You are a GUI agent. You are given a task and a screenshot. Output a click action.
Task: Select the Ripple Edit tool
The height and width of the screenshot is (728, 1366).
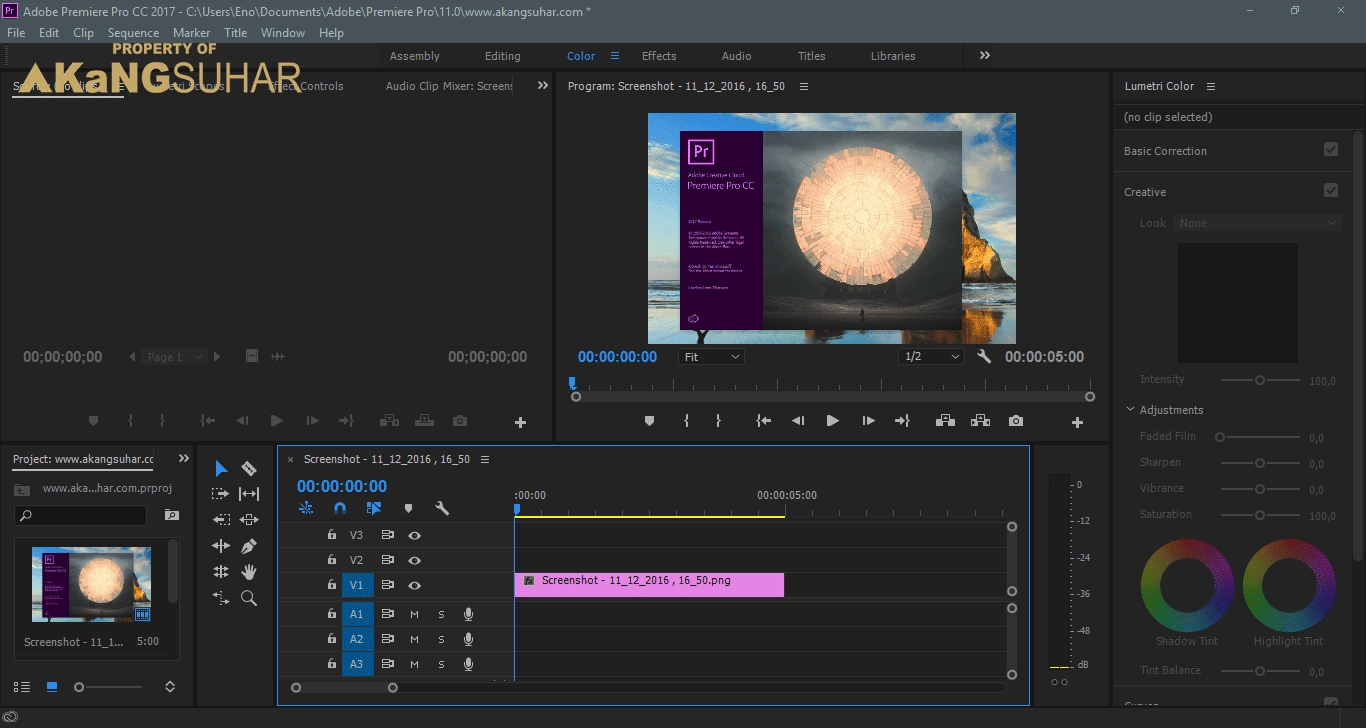(x=249, y=493)
